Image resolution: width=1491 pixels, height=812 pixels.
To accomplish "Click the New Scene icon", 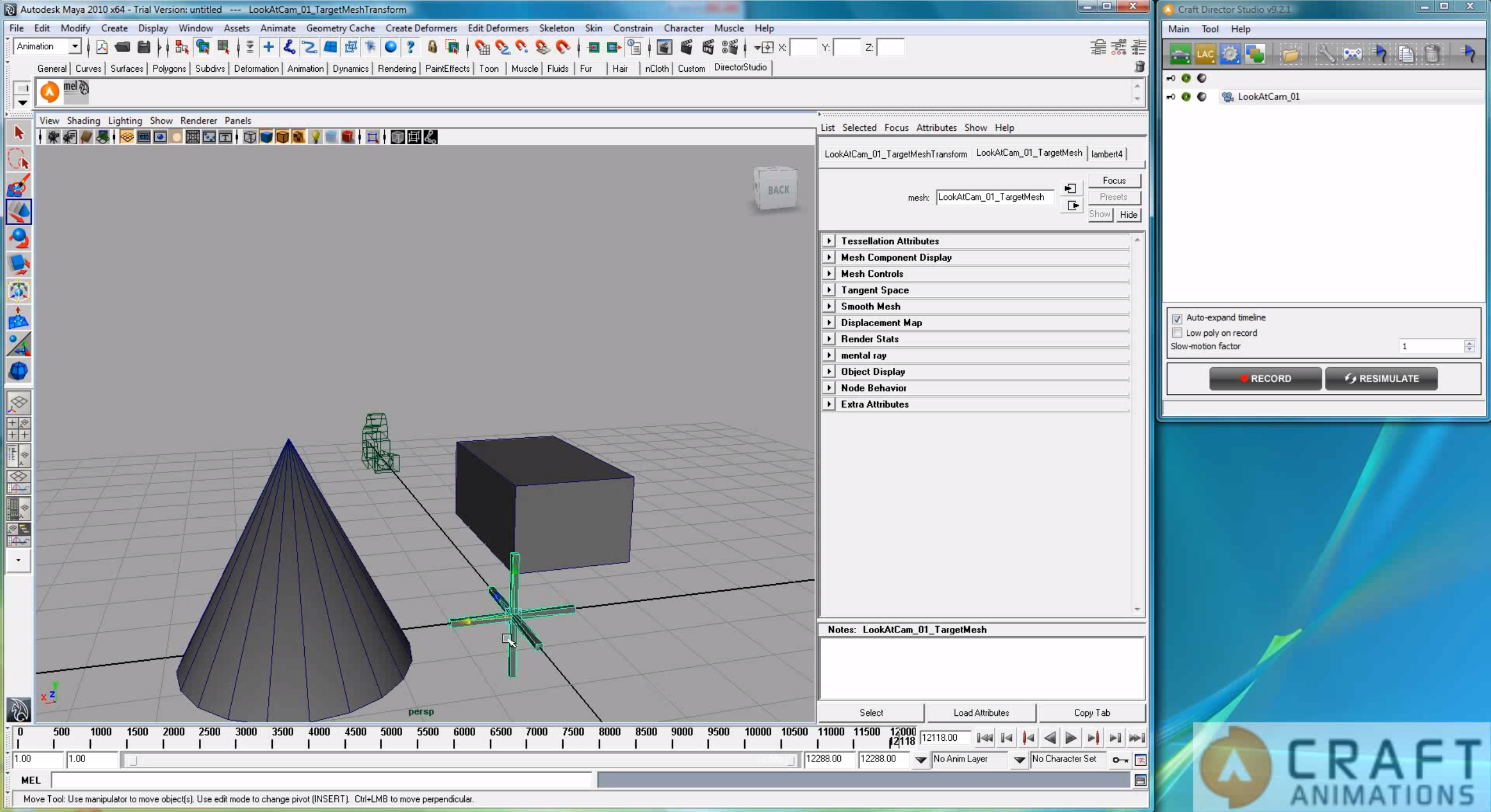I will pyautogui.click(x=102, y=47).
